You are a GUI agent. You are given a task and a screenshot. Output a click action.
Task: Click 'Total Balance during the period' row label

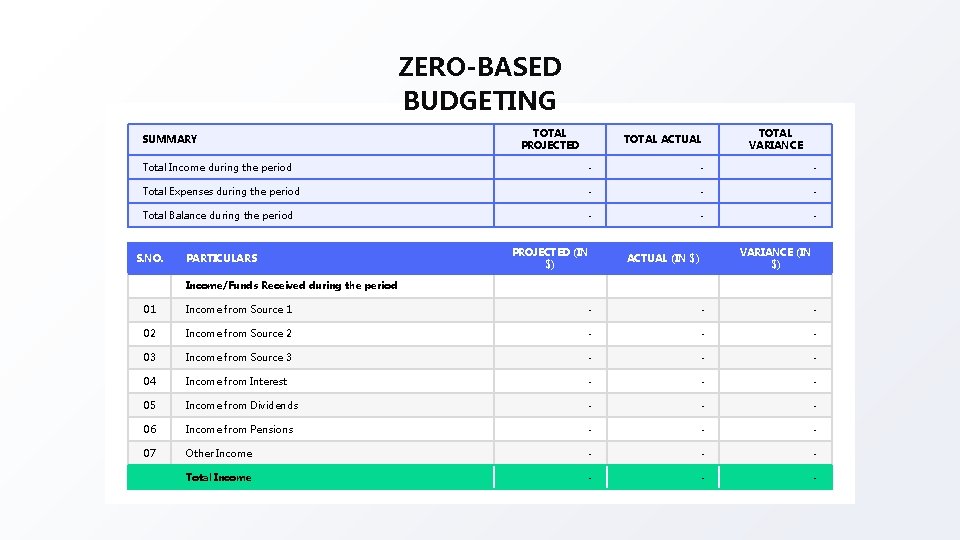point(217,215)
